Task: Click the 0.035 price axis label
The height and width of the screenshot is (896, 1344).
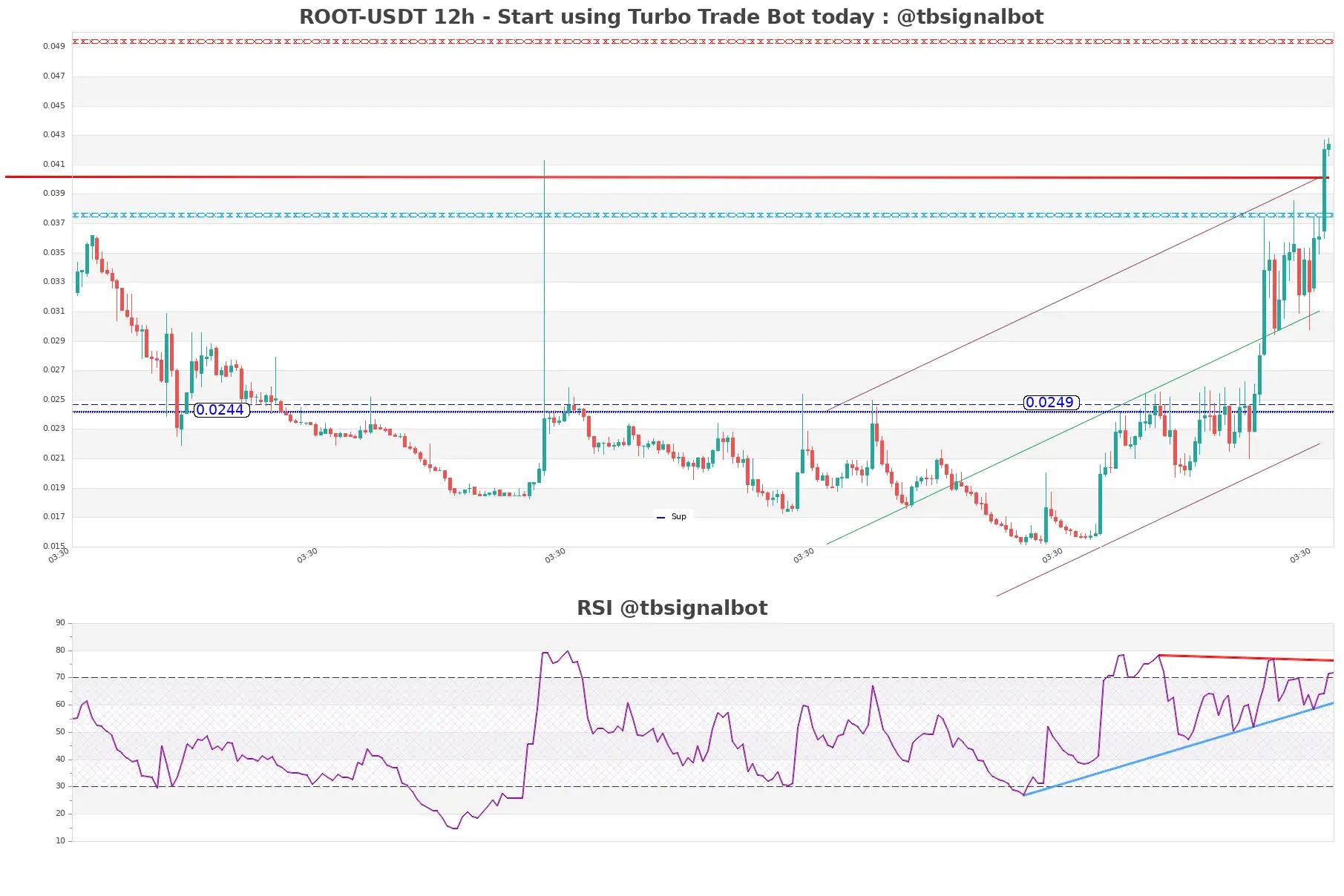Action: [x=53, y=252]
